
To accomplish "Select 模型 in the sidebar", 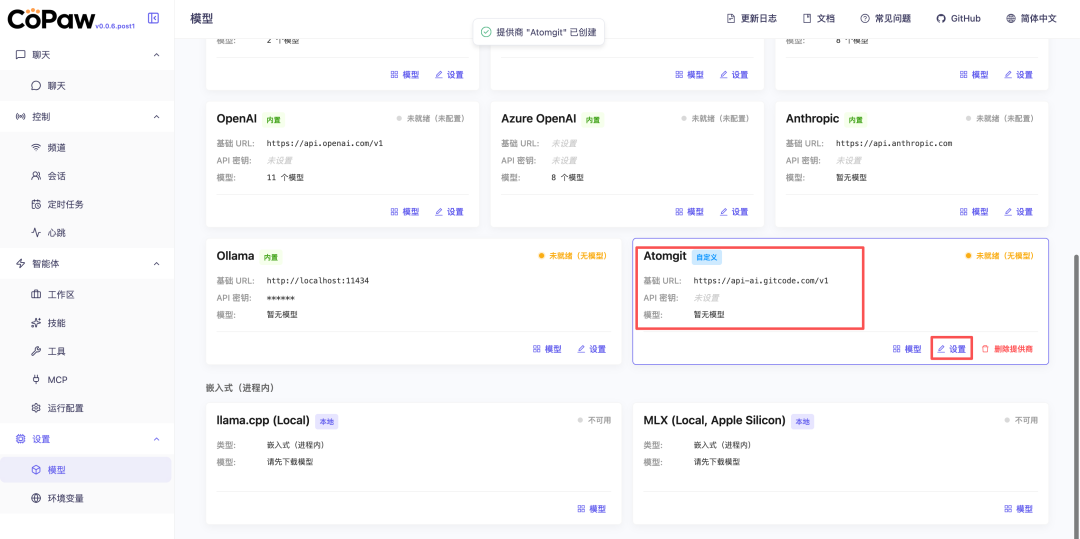I will 86,469.
